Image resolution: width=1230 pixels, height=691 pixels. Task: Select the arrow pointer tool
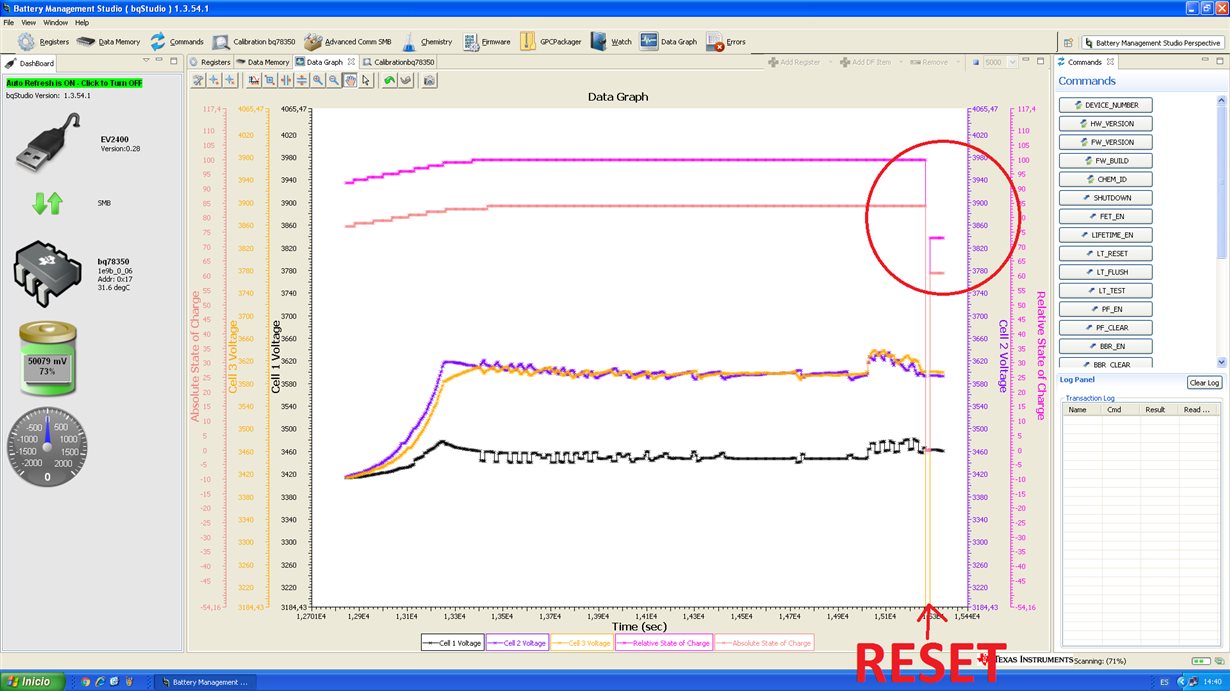point(367,79)
